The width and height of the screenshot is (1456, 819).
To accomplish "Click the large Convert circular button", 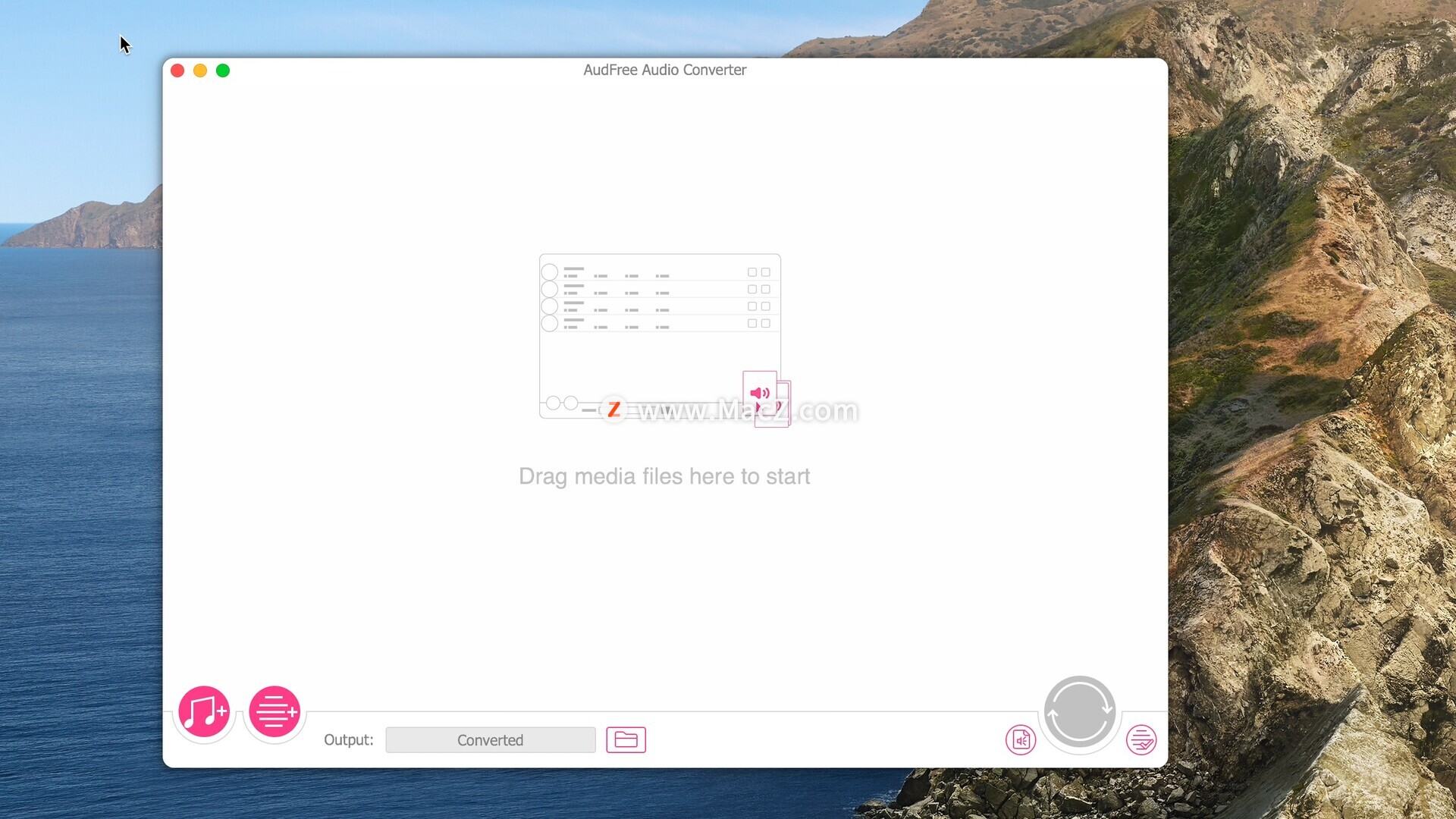I will (1079, 713).
